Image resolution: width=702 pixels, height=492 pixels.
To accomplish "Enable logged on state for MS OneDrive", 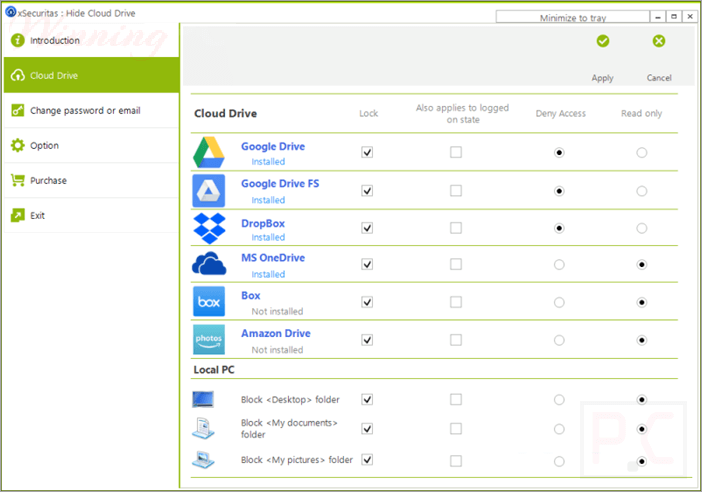I will click(x=456, y=264).
